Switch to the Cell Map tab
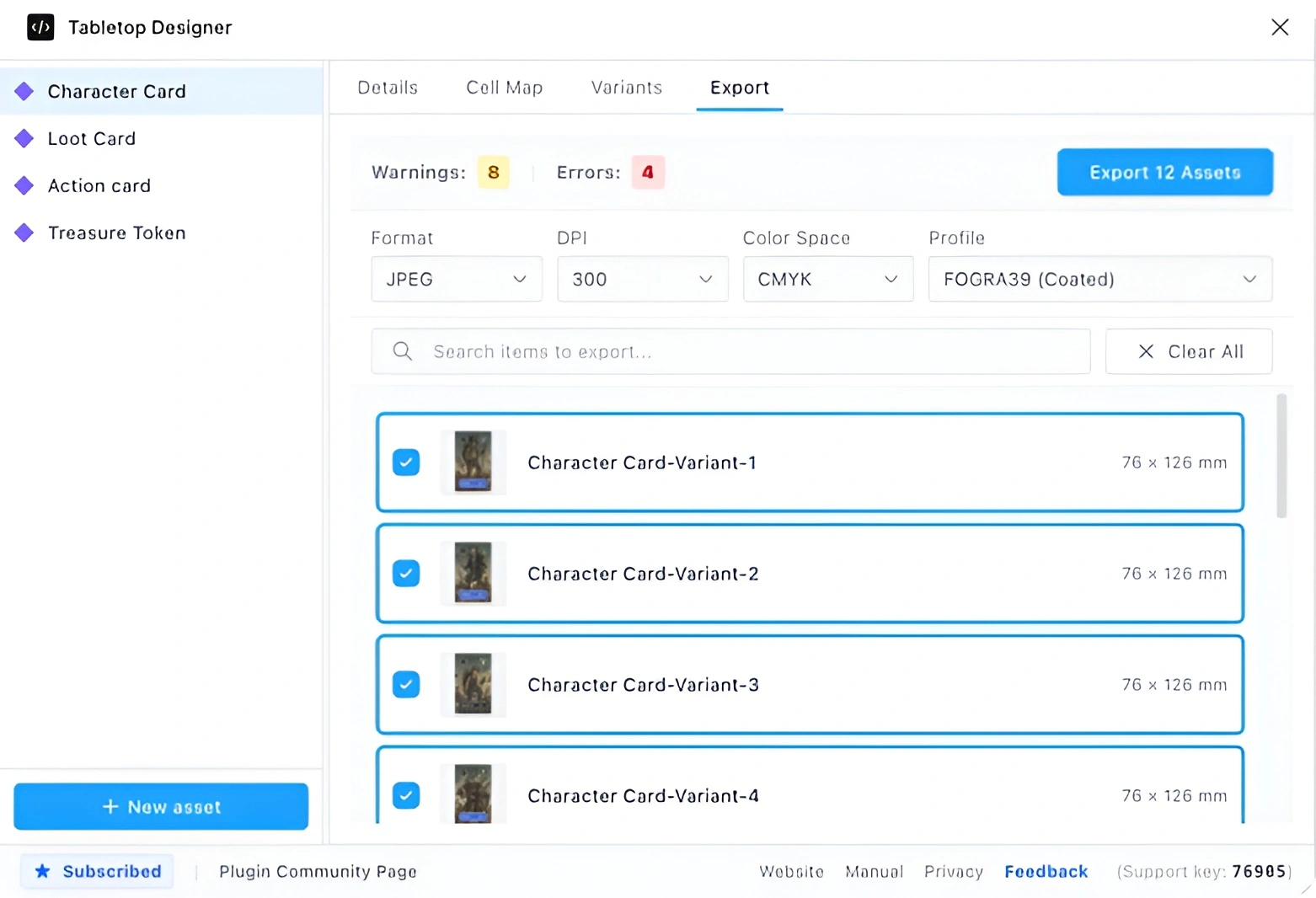This screenshot has height=898, width=1316. tap(504, 88)
